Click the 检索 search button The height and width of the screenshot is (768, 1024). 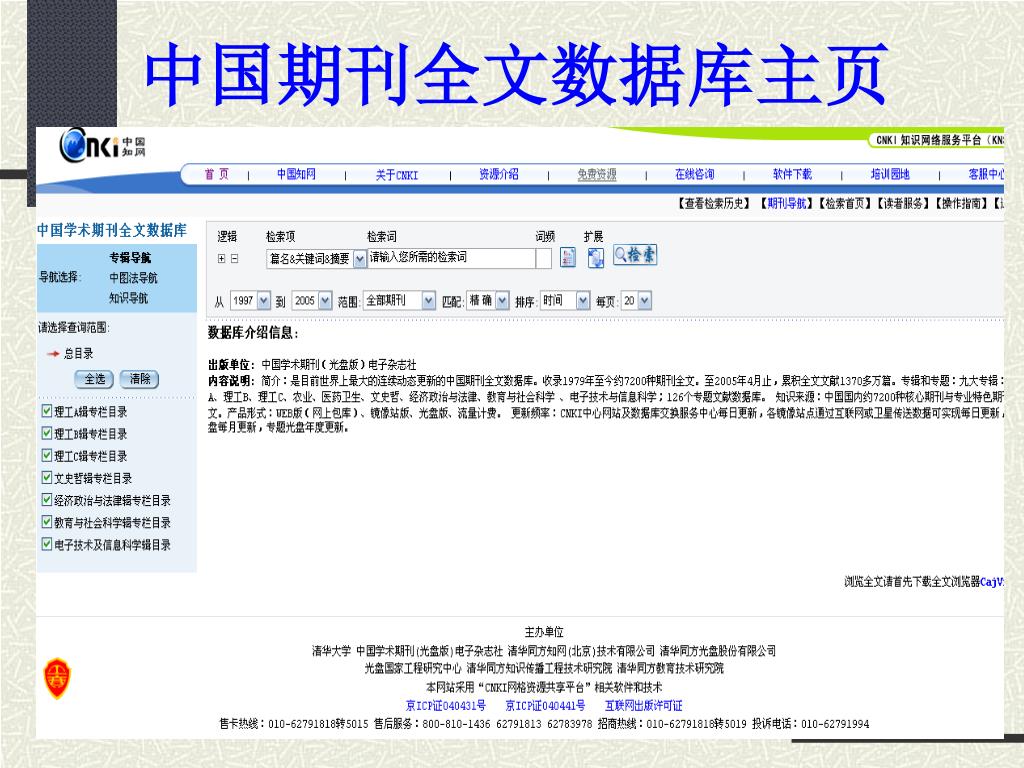[635, 255]
